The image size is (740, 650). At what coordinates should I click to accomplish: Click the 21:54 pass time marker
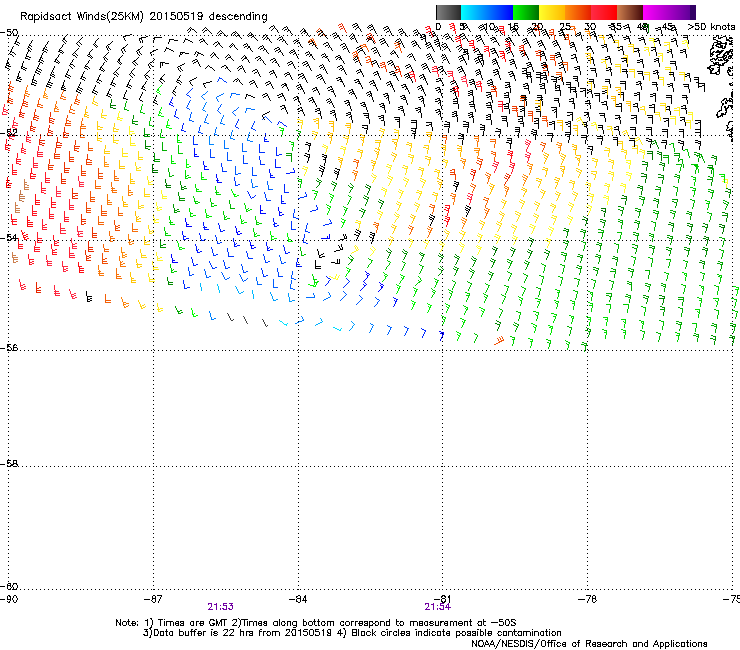pyautogui.click(x=437, y=607)
